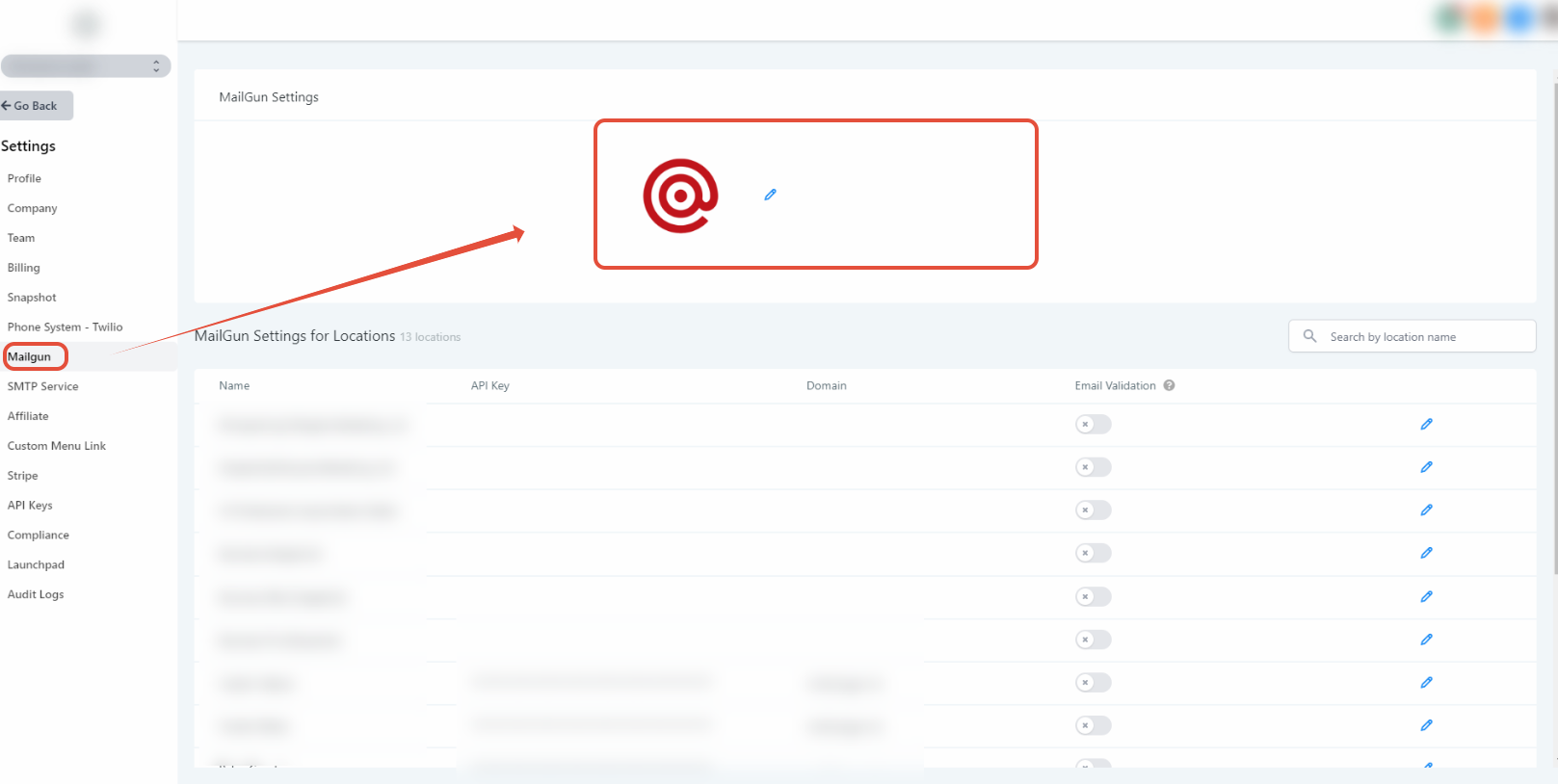Go to SMTP Service settings
The width and height of the screenshot is (1558, 784).
(x=42, y=386)
